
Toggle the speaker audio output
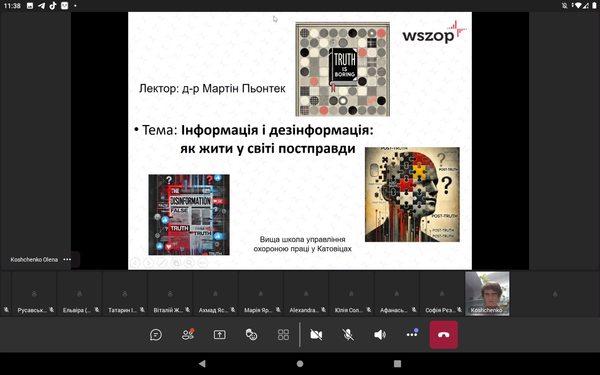(380, 335)
